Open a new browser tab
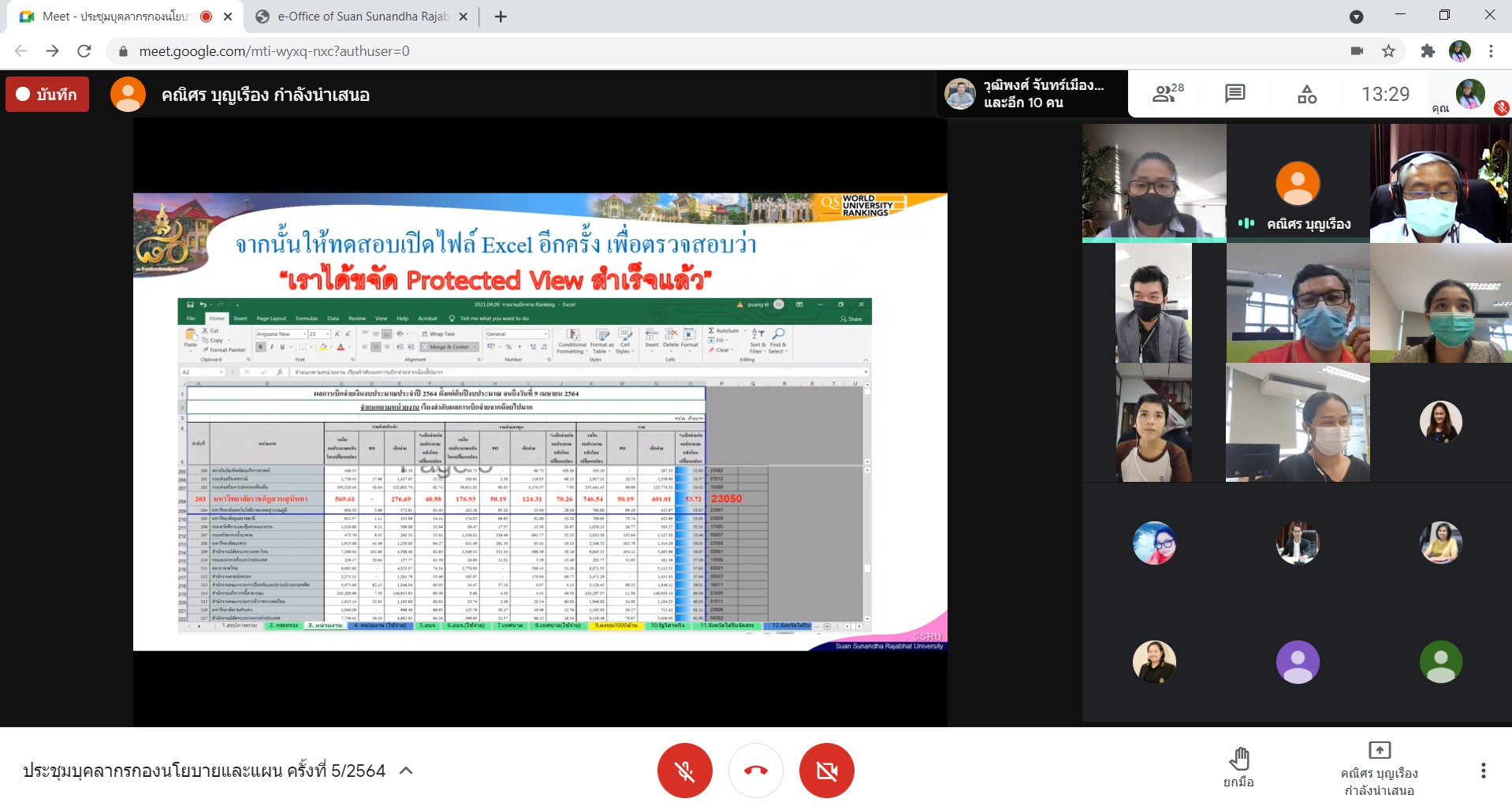This screenshot has height=810, width=1512. (x=501, y=17)
